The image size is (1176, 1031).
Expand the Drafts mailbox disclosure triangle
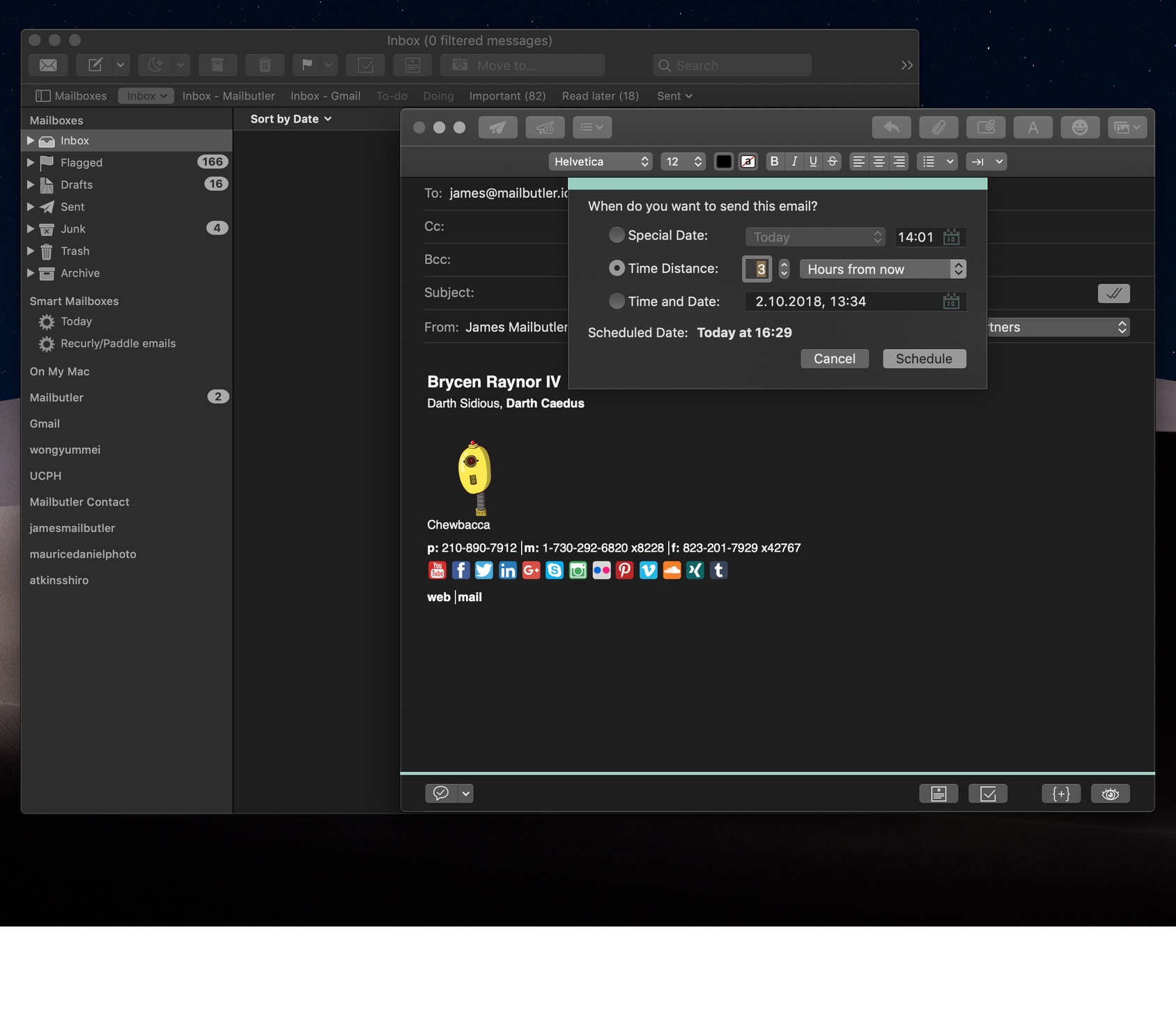tap(31, 185)
